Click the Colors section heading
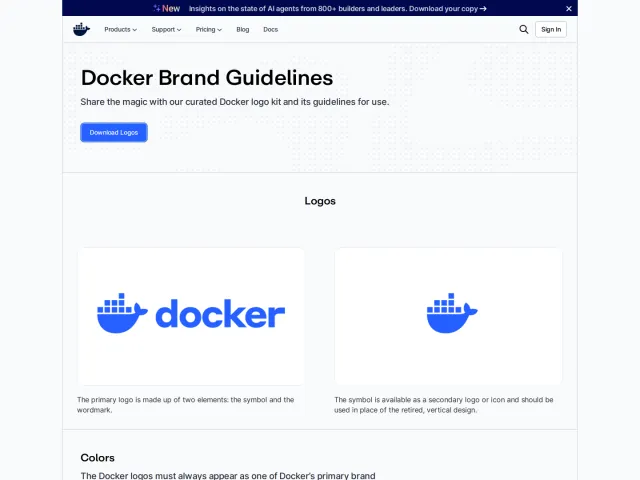This screenshot has height=480, width=640. [x=98, y=458]
